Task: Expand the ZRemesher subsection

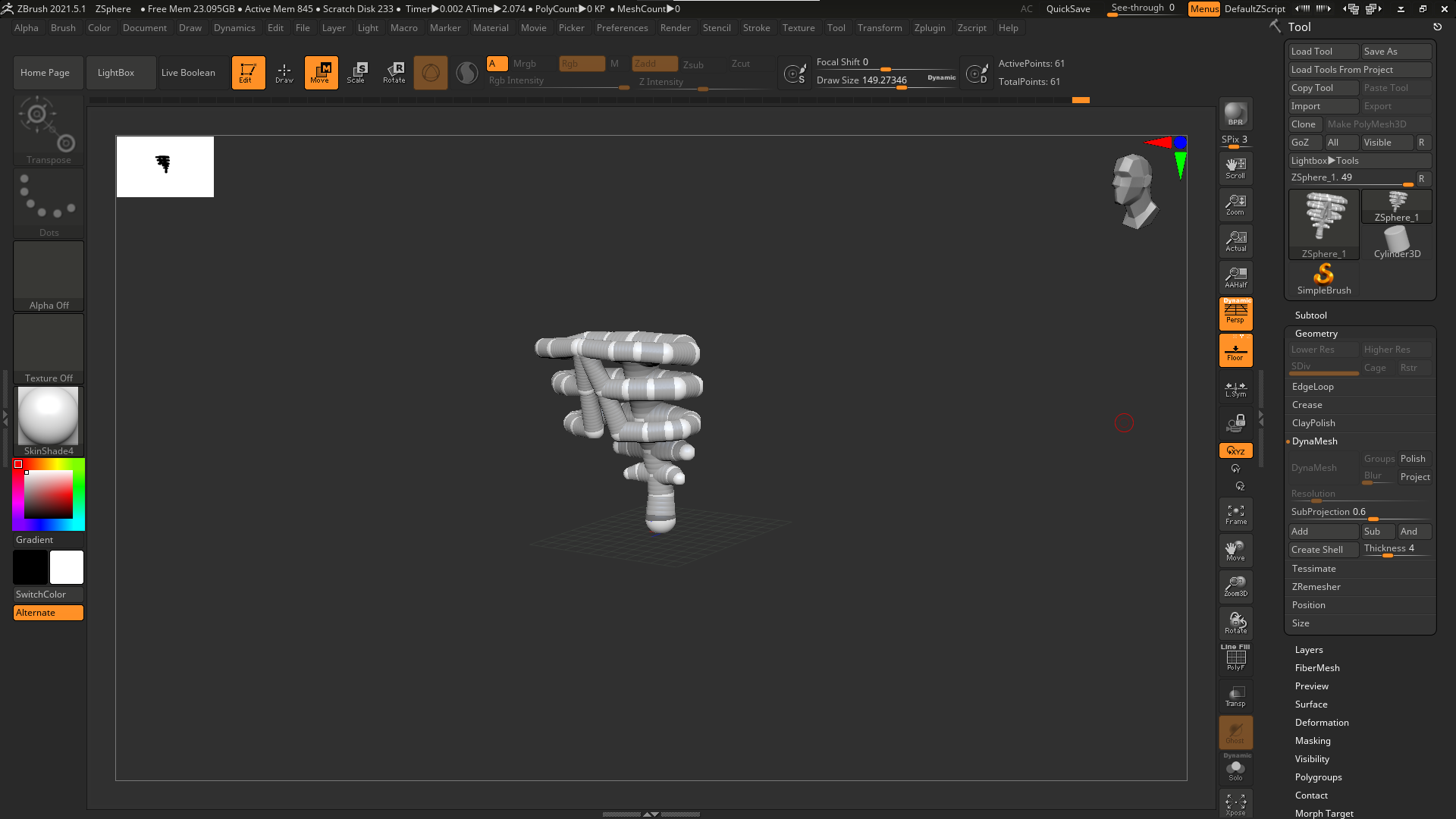Action: 1316,587
